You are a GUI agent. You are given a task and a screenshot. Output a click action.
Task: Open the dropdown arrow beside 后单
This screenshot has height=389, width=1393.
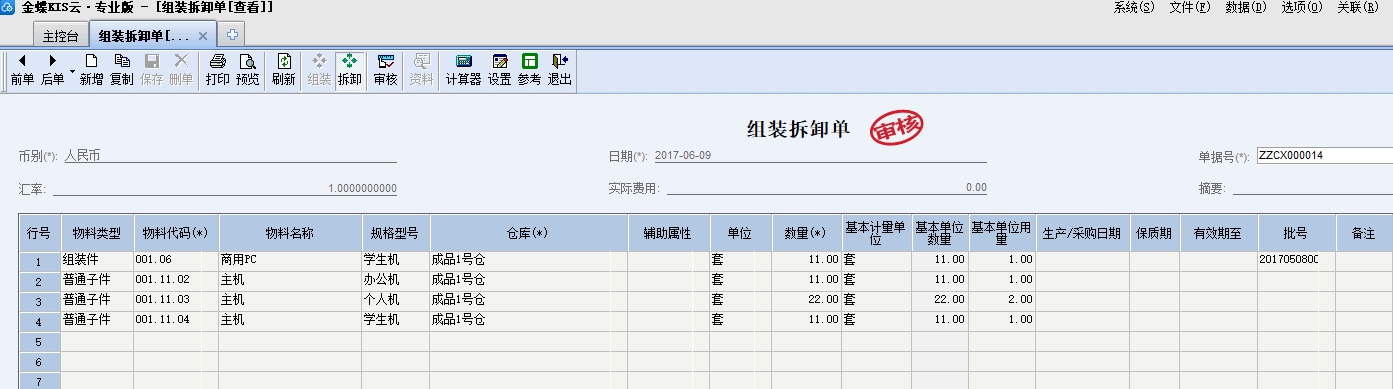click(72, 70)
